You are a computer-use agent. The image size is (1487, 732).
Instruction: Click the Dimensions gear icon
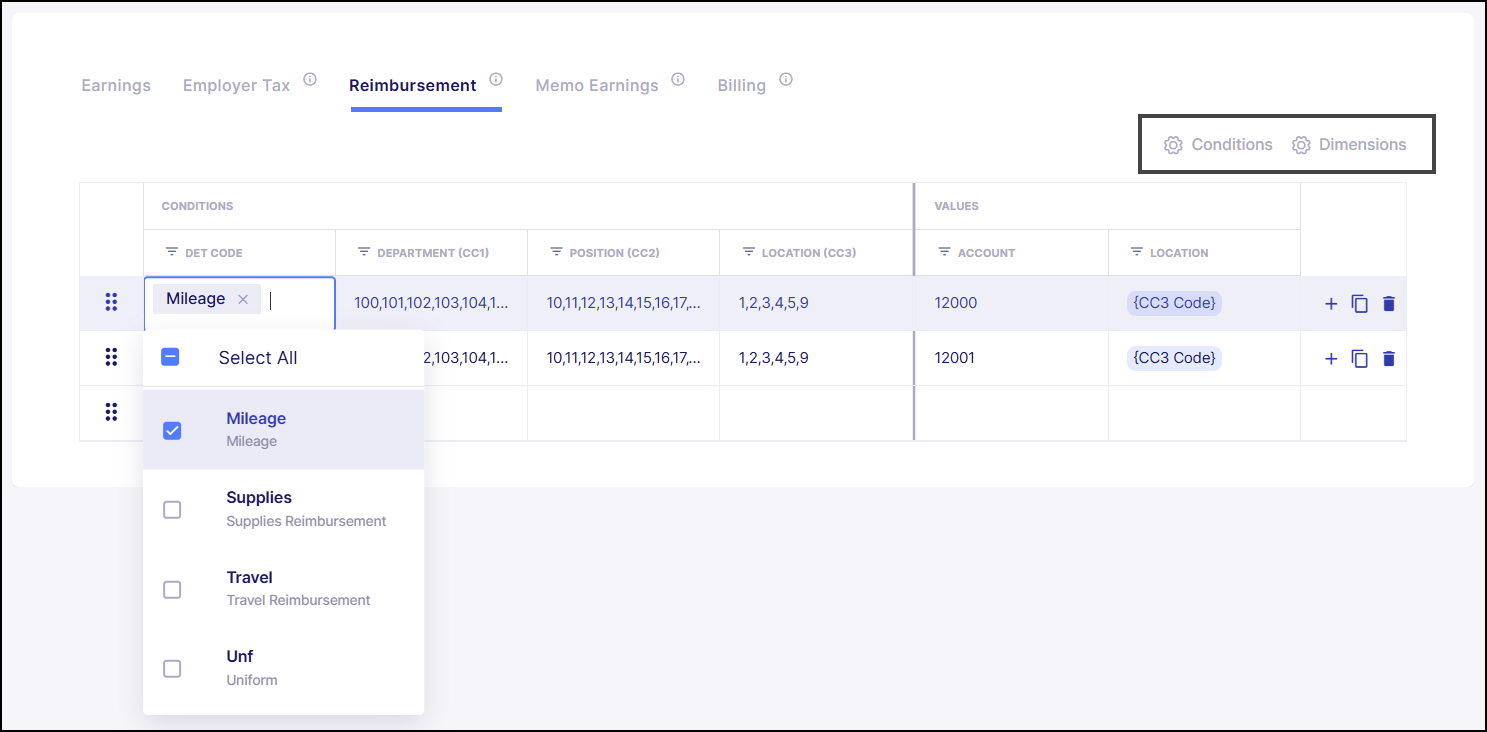coord(1301,144)
